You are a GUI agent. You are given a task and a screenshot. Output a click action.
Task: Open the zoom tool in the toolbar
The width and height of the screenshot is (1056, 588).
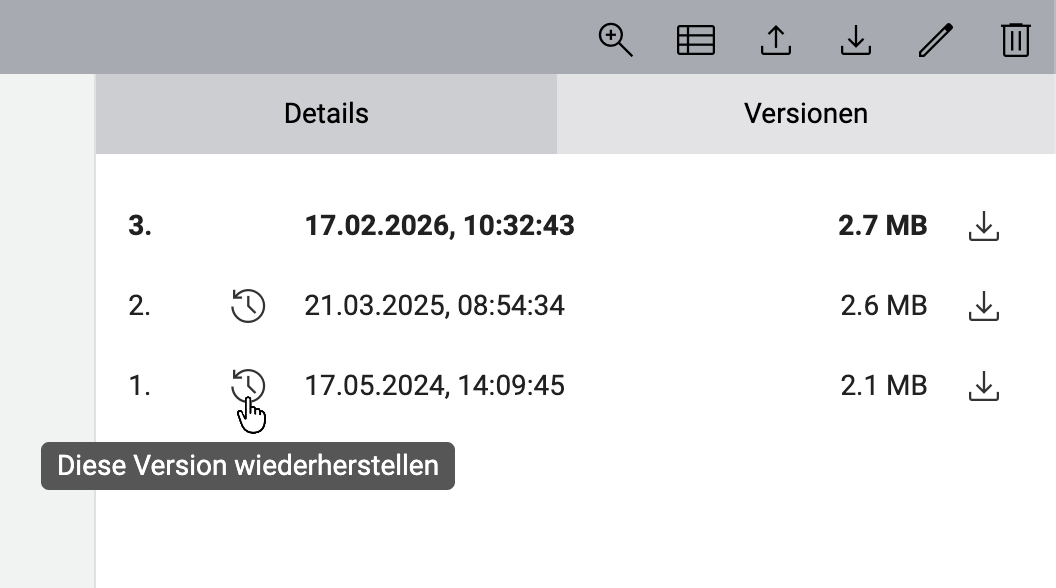[615, 40]
